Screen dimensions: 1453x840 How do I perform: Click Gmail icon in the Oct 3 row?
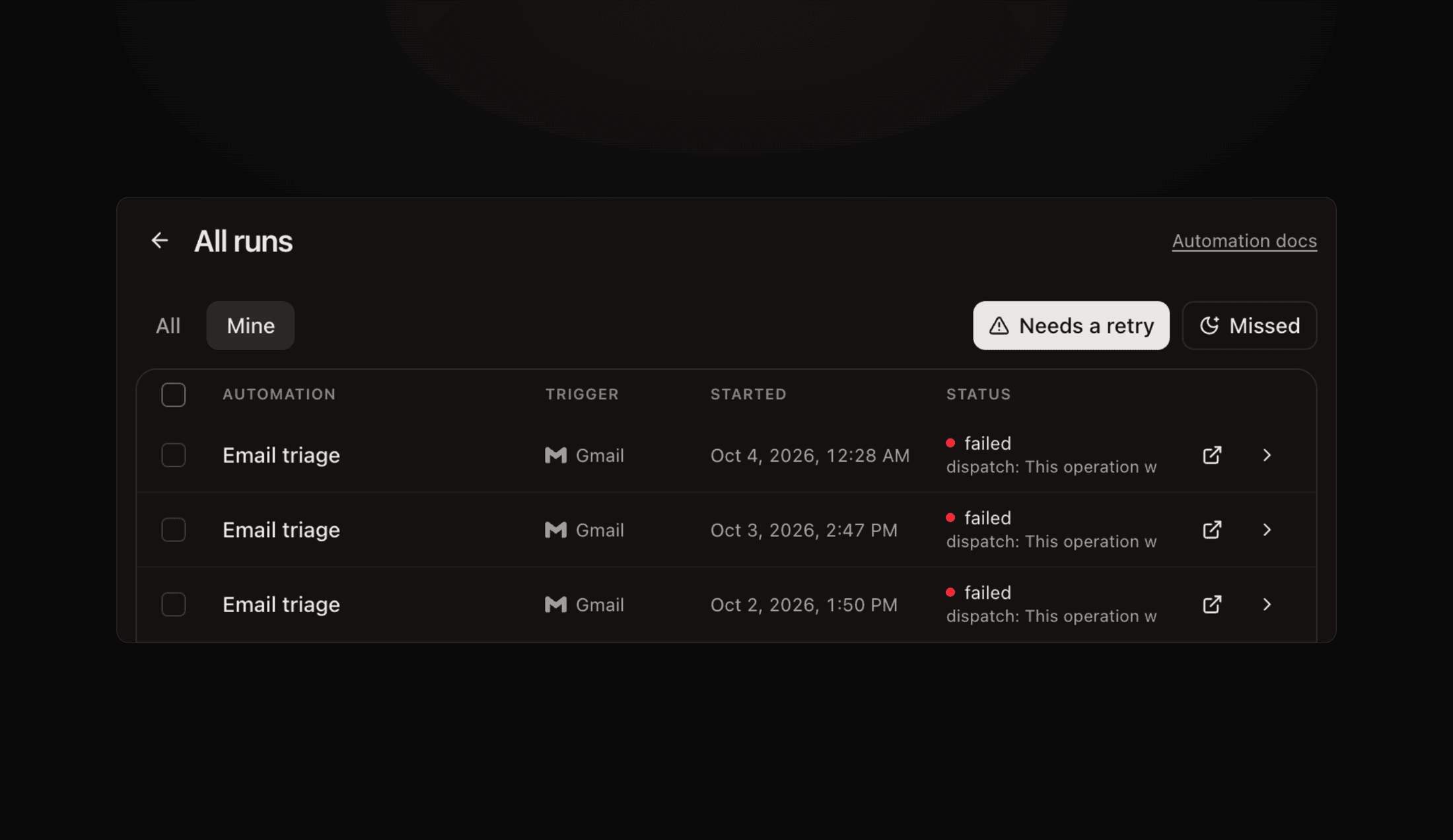(555, 530)
